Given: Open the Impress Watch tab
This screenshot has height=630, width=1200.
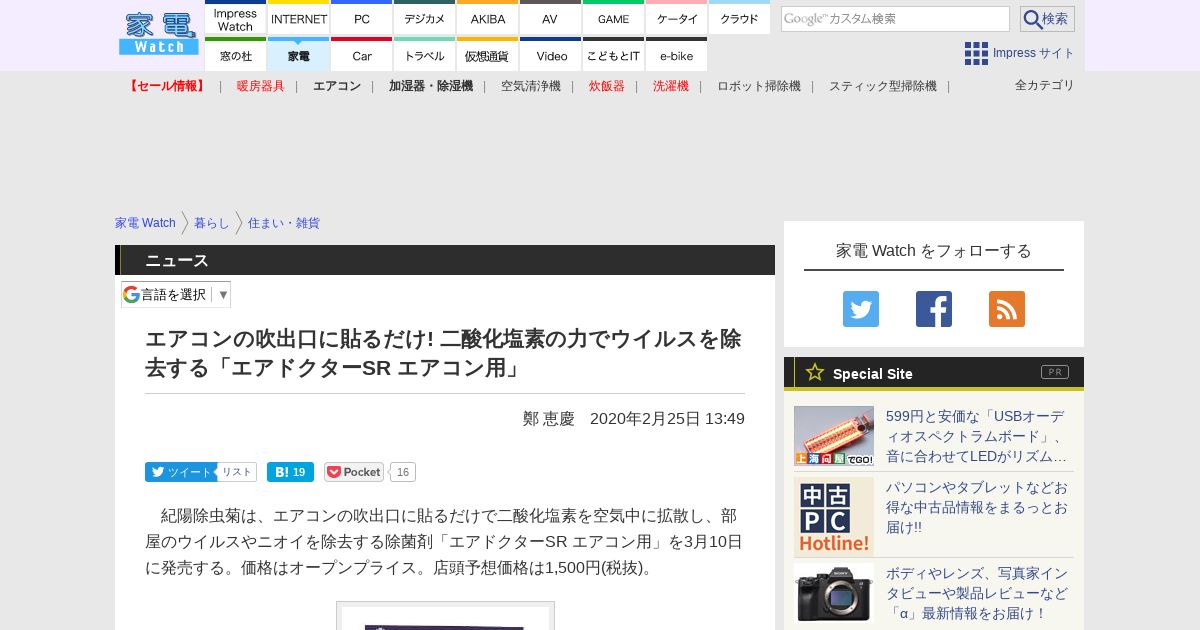Looking at the screenshot, I should click(236, 19).
